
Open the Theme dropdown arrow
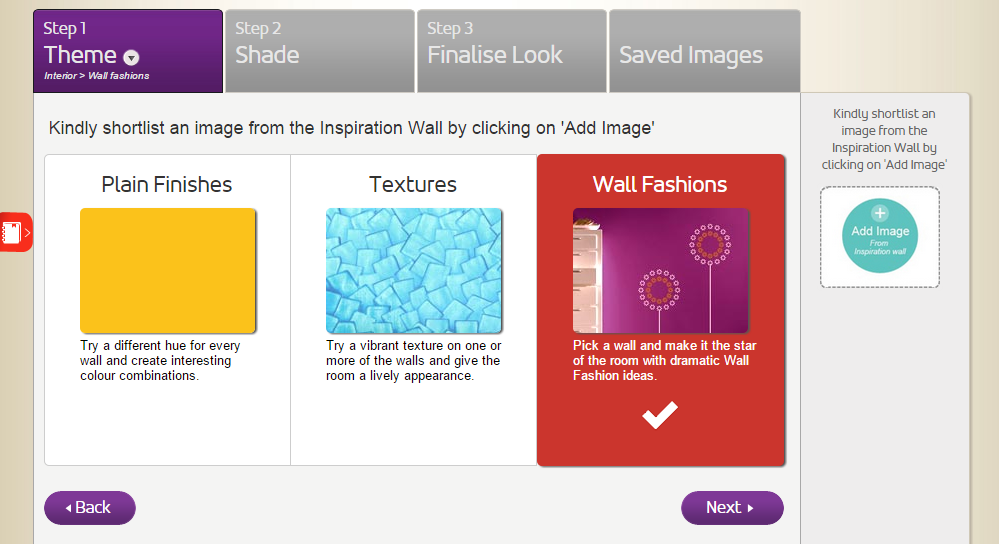pyautogui.click(x=131, y=58)
